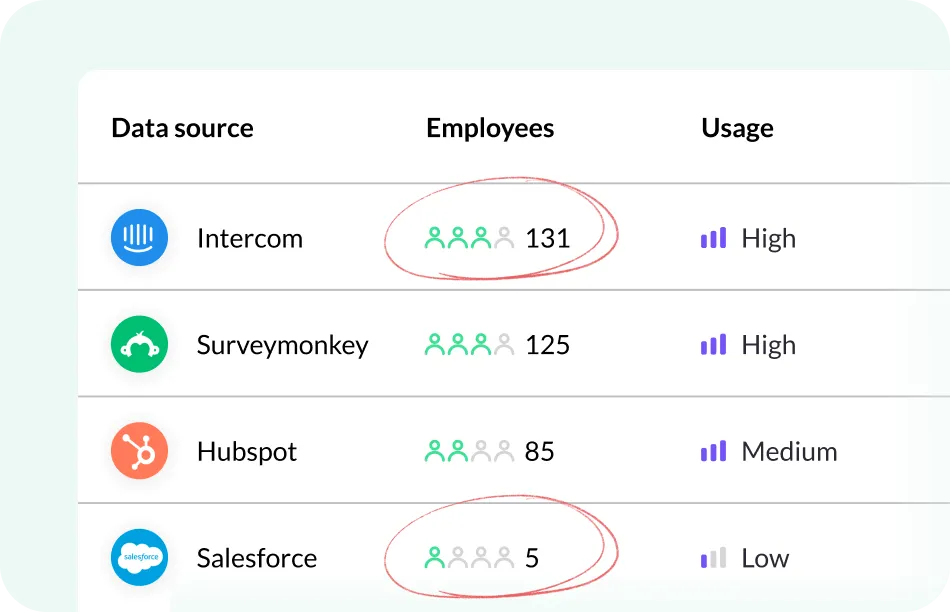
Task: Click the Hubspot logo icon
Action: 139,451
